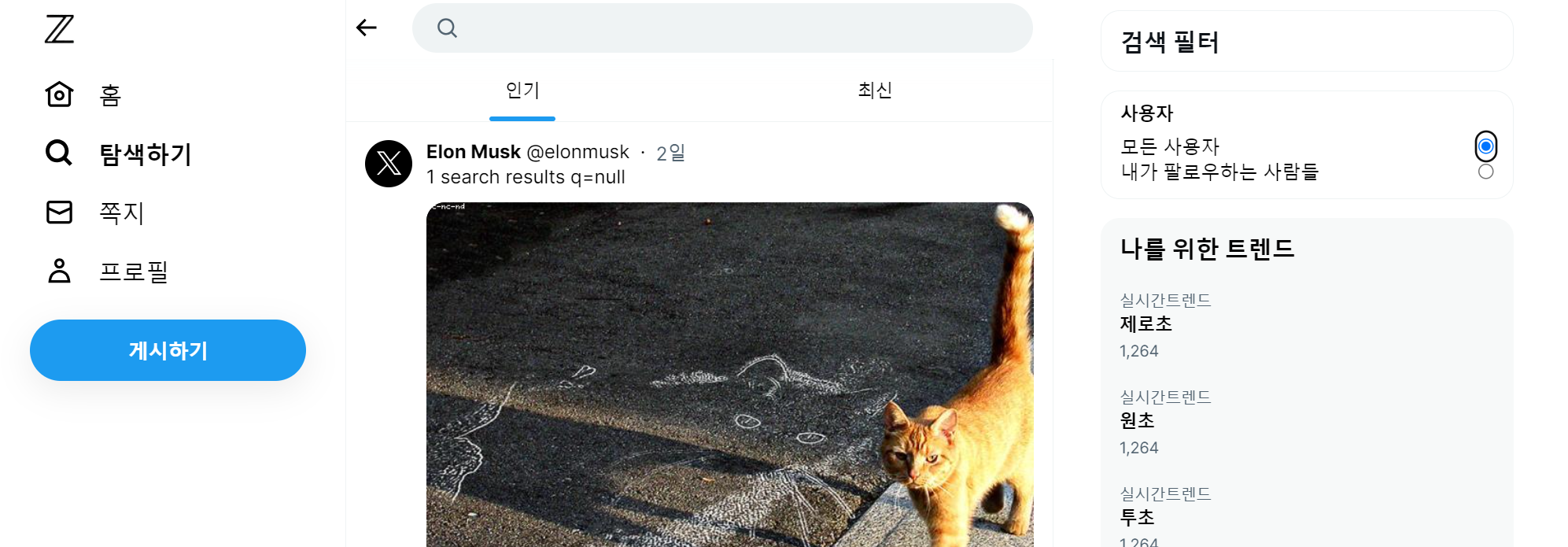The height and width of the screenshot is (547, 1568).
Task: Select 내가 팔로우하는 사람들 radio button
Action: coord(1485,172)
